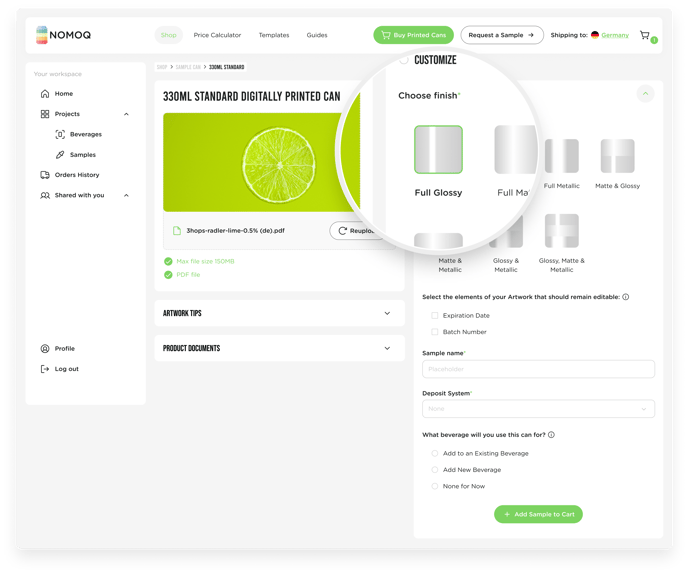
Task: Select Add New Beverage radio option
Action: [434, 469]
